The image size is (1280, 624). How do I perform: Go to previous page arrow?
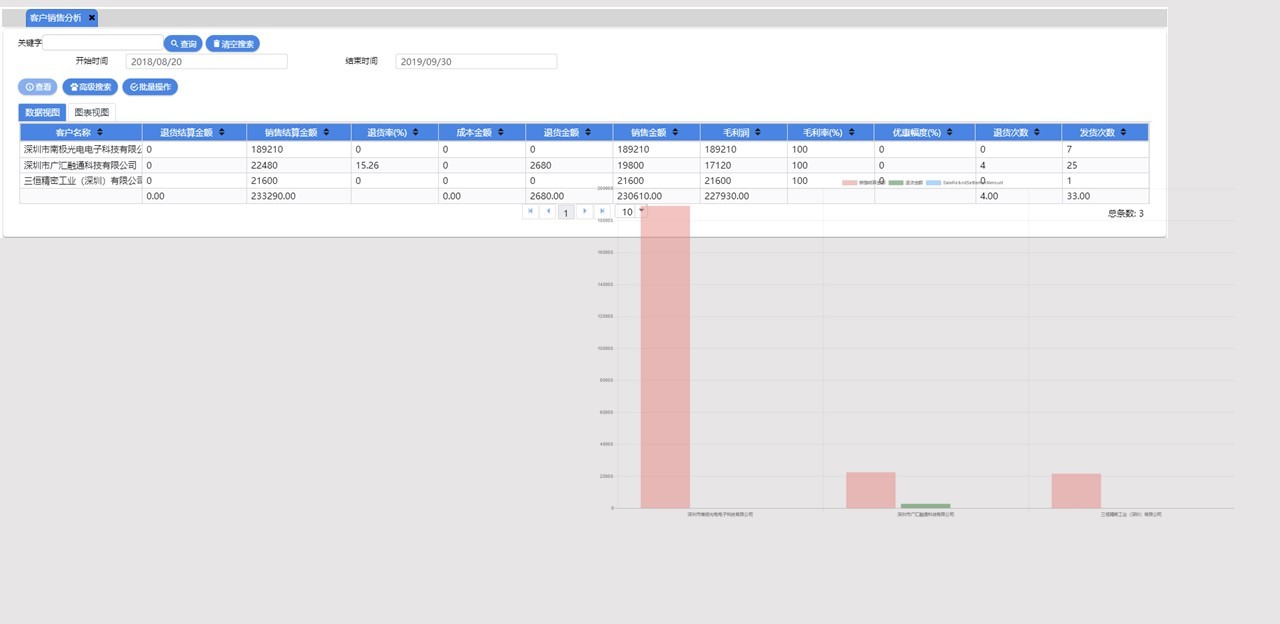(548, 212)
